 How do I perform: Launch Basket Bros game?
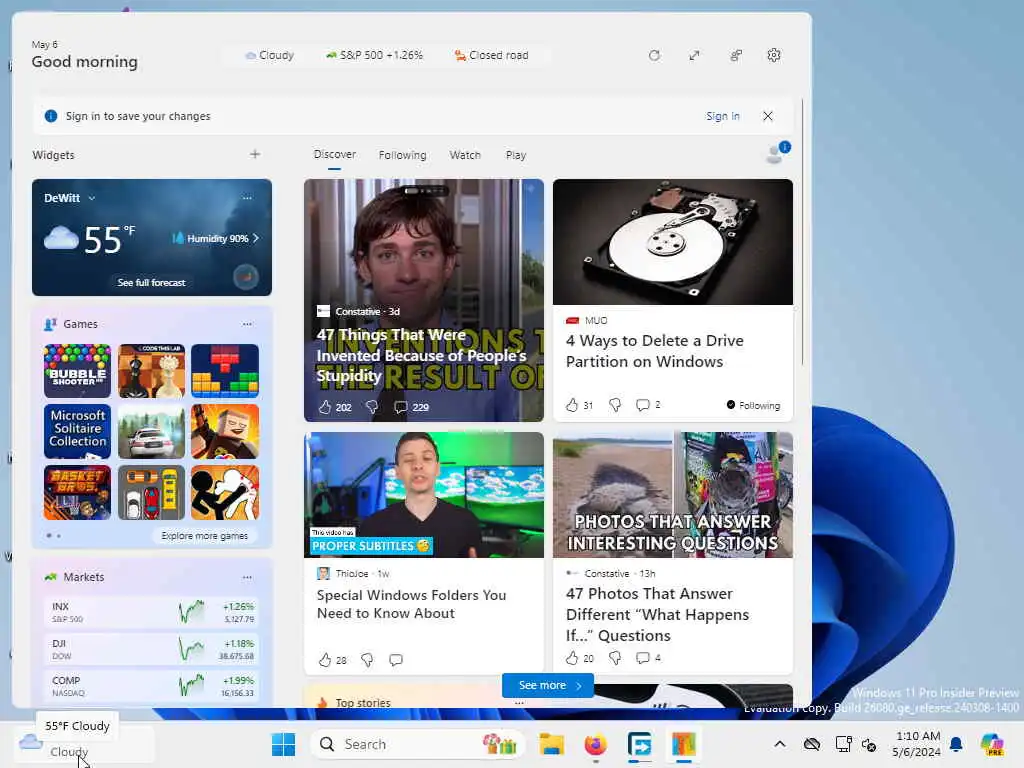(77, 492)
